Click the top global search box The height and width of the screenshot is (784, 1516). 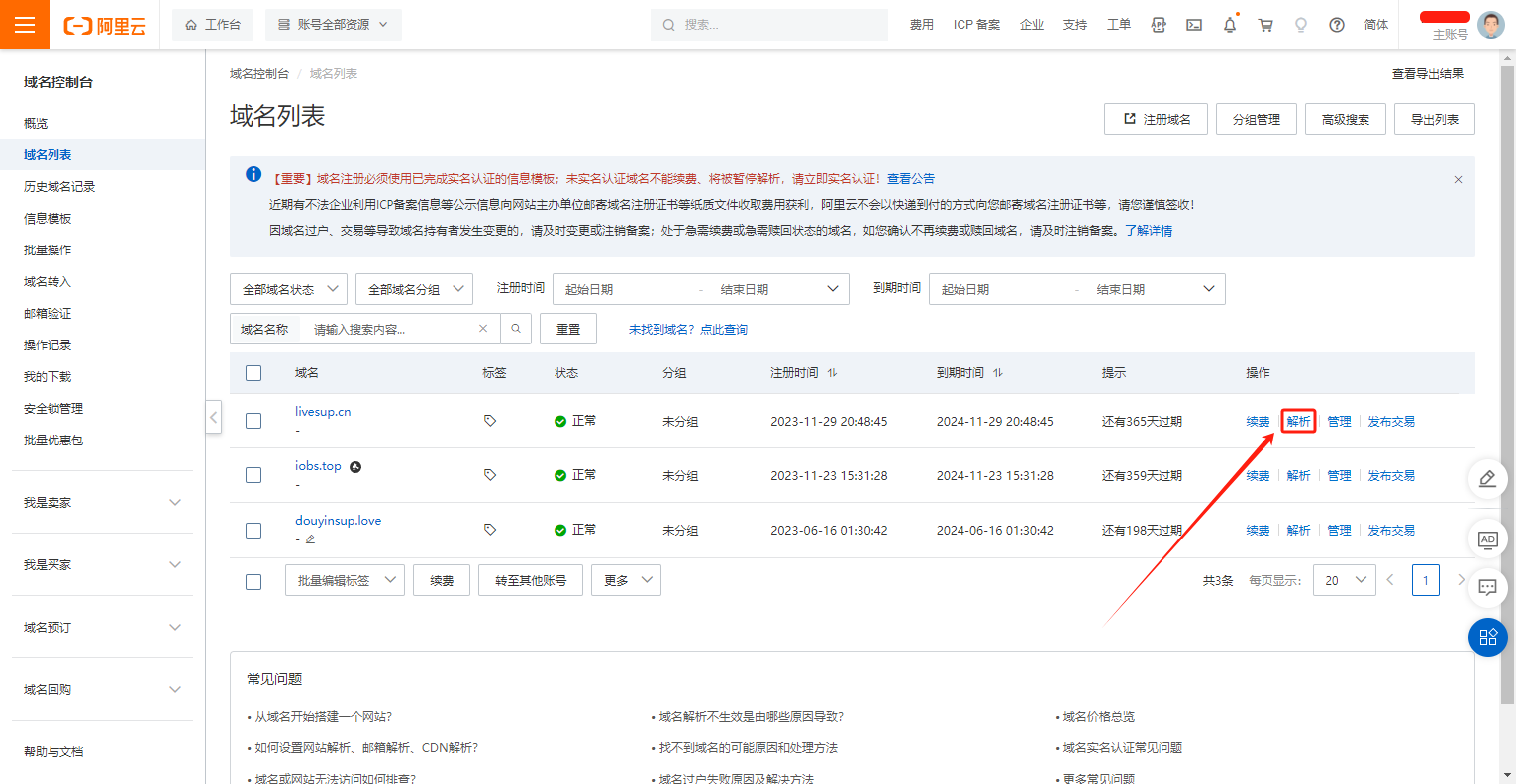click(769, 25)
